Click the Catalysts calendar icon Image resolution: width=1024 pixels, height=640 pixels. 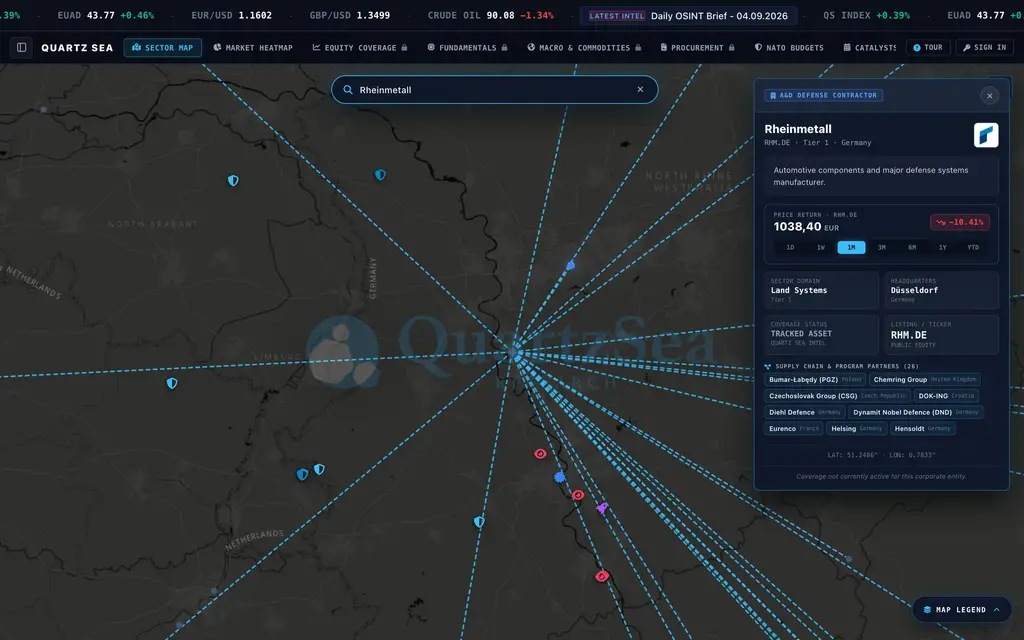[847, 48]
